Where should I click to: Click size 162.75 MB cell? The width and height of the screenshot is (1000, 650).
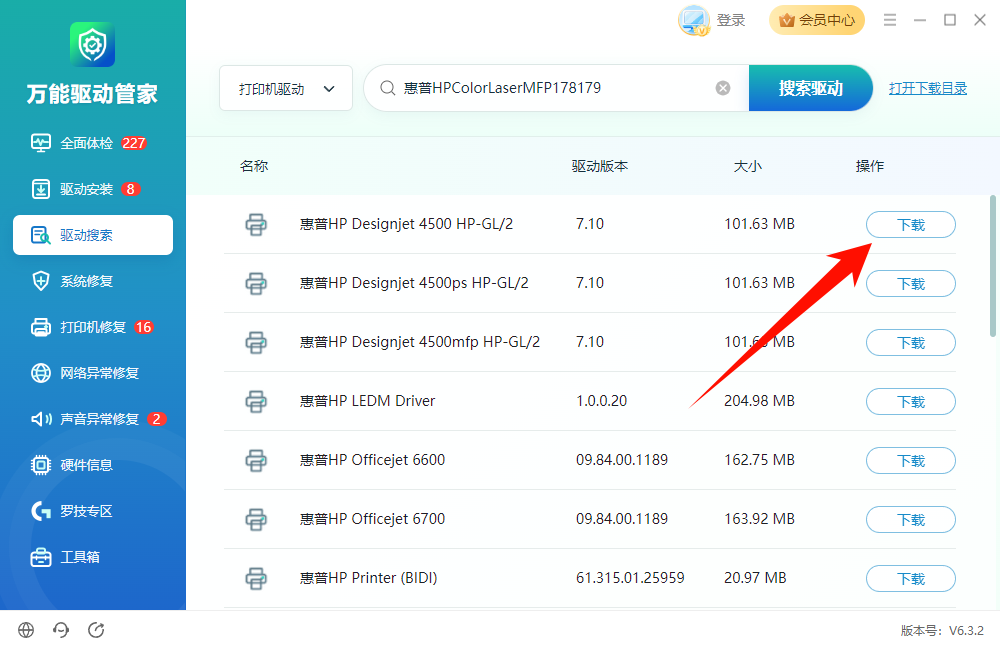[x=759, y=460]
